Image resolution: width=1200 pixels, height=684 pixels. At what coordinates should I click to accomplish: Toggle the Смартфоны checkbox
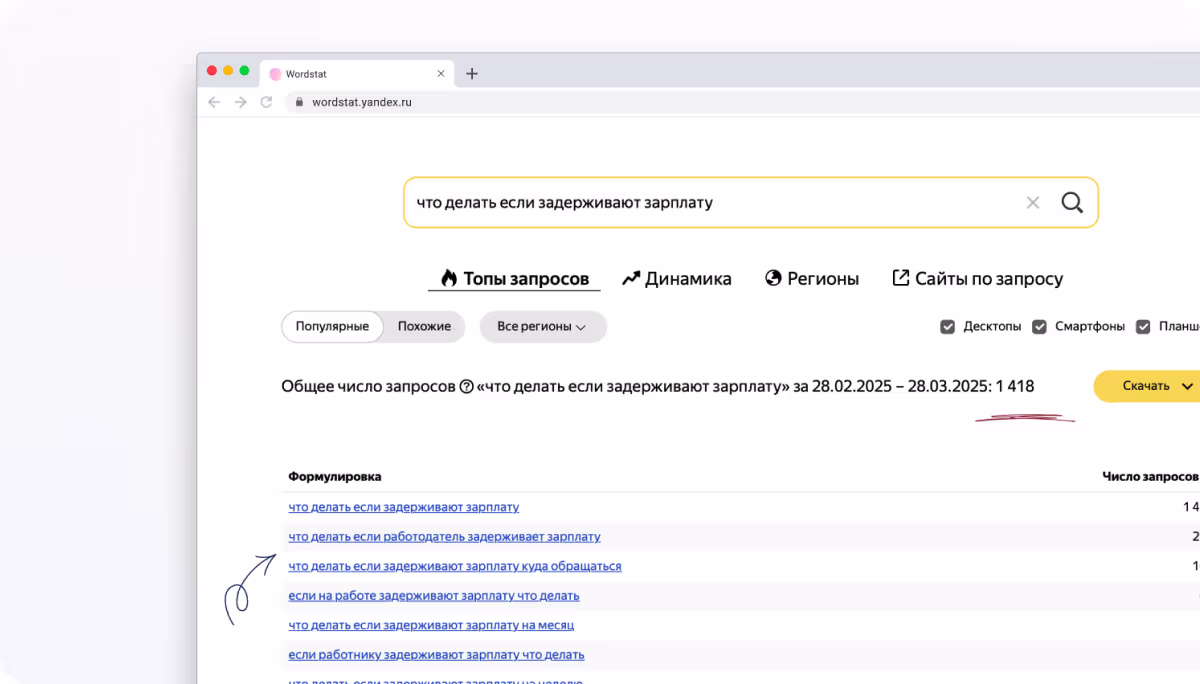coord(1039,327)
